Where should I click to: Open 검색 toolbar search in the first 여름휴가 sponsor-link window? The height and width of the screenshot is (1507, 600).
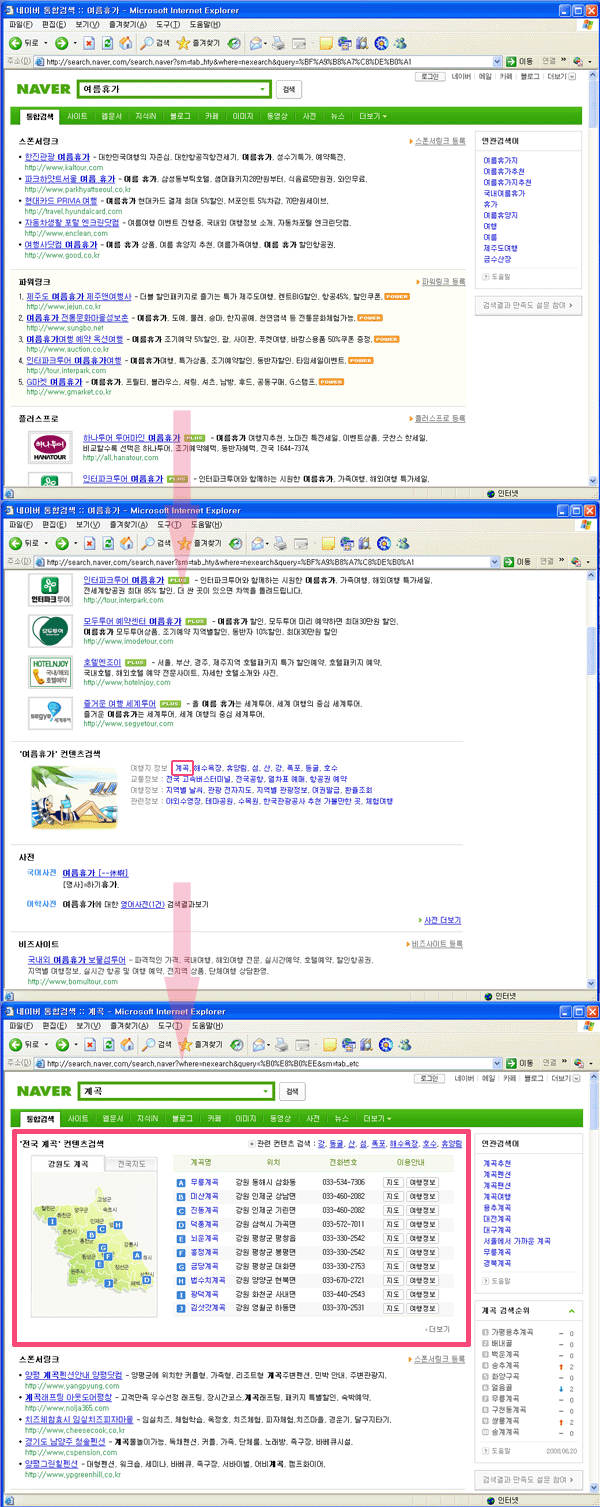pos(155,43)
